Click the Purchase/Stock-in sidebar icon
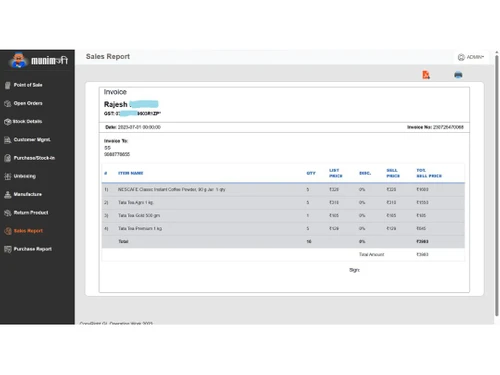Image resolution: width=500 pixels, height=375 pixels. point(8,158)
